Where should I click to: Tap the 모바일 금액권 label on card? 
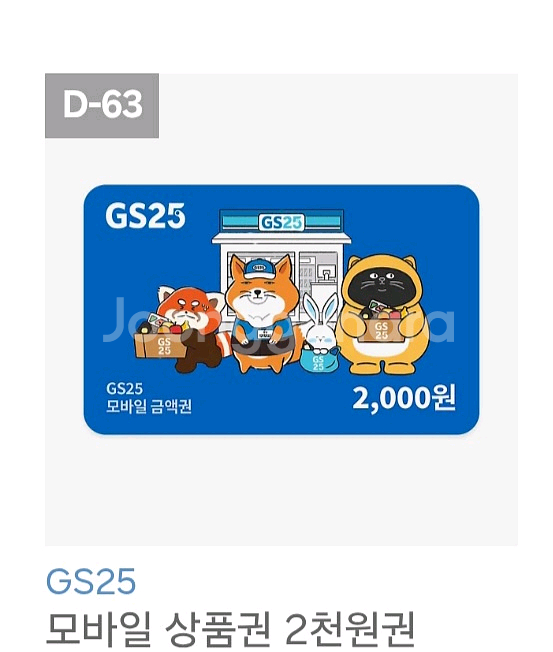[149, 406]
